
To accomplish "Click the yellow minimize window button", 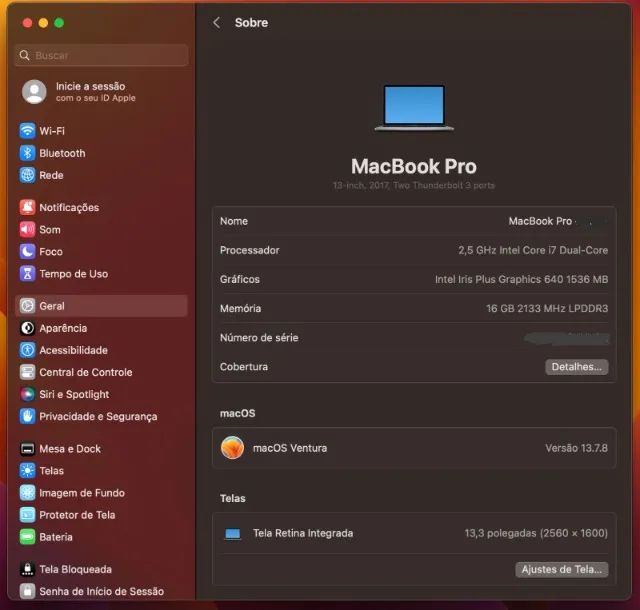I will pos(43,23).
